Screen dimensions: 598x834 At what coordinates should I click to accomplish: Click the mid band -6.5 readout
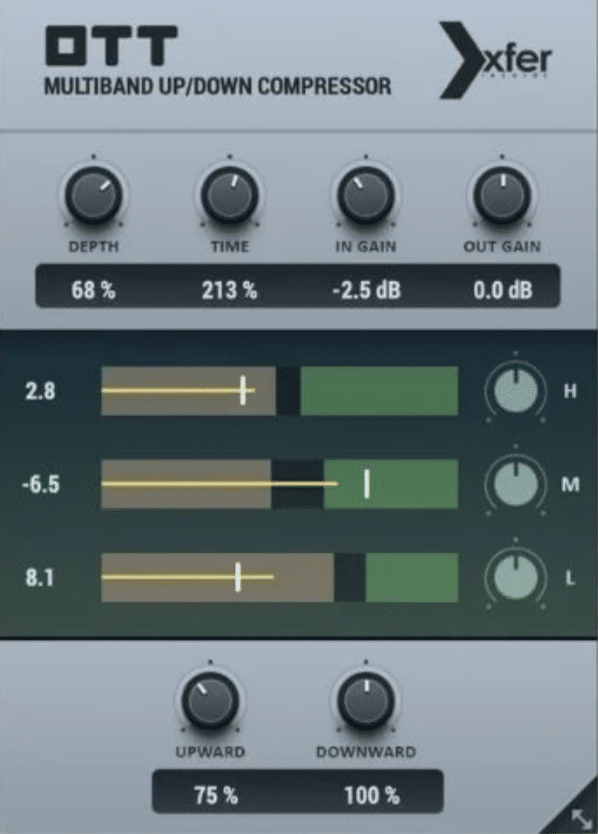click(41, 485)
